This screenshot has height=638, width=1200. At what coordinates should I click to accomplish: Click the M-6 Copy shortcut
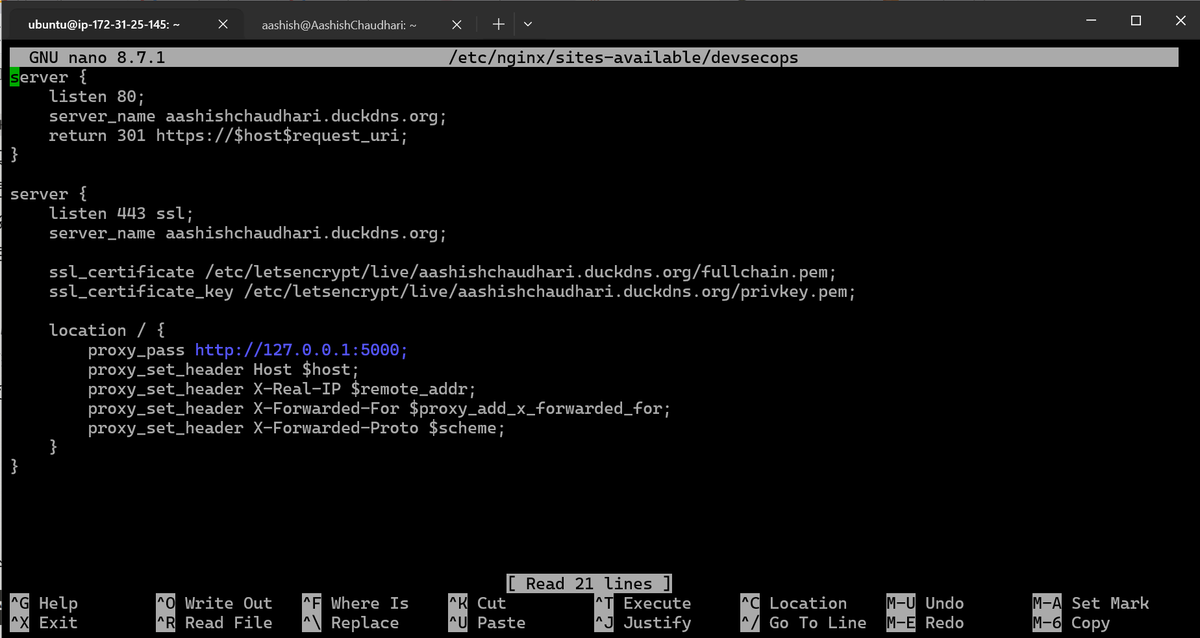(1072, 623)
